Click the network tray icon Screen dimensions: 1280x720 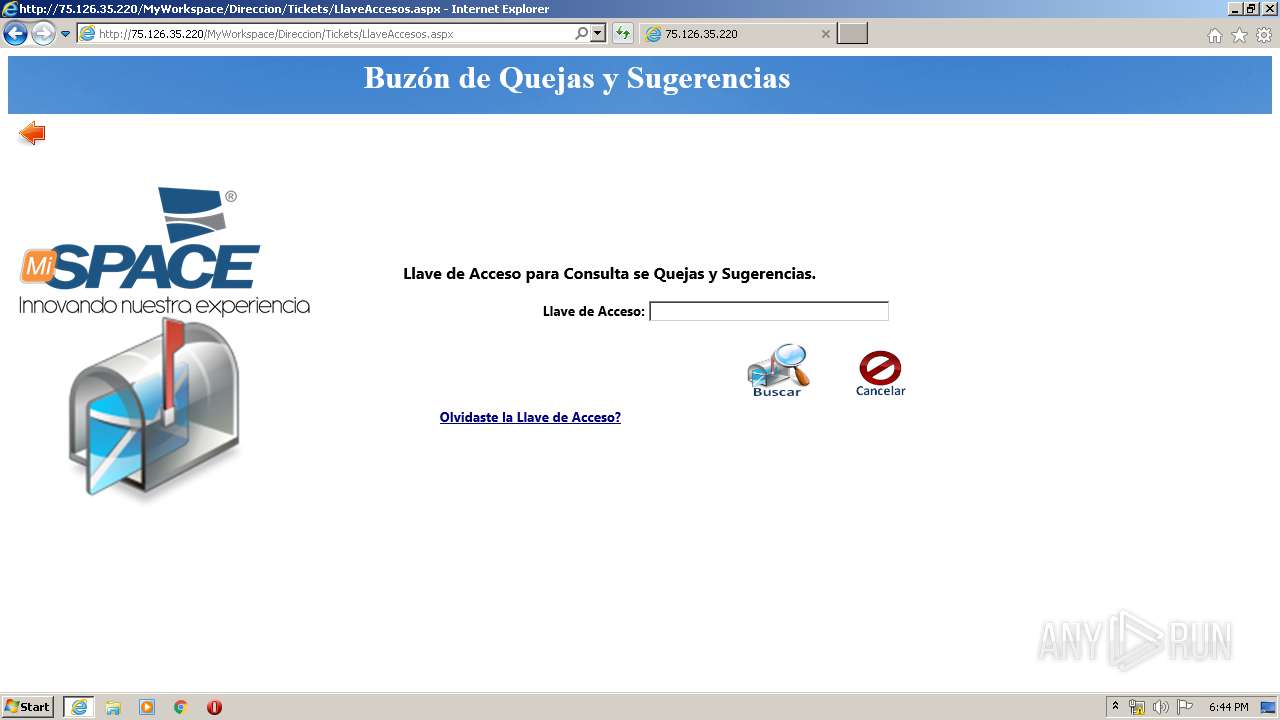pyautogui.click(x=1137, y=707)
